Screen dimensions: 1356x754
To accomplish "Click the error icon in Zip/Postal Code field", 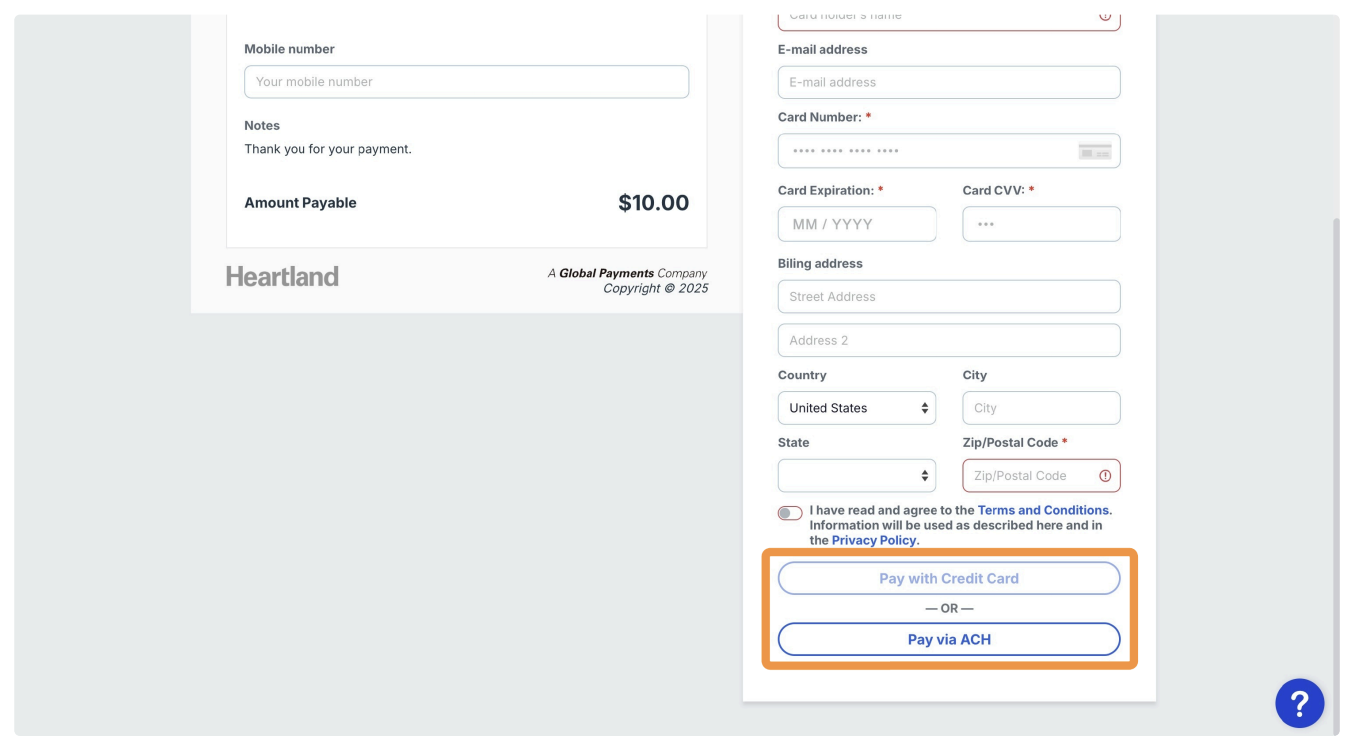I will [1105, 476].
